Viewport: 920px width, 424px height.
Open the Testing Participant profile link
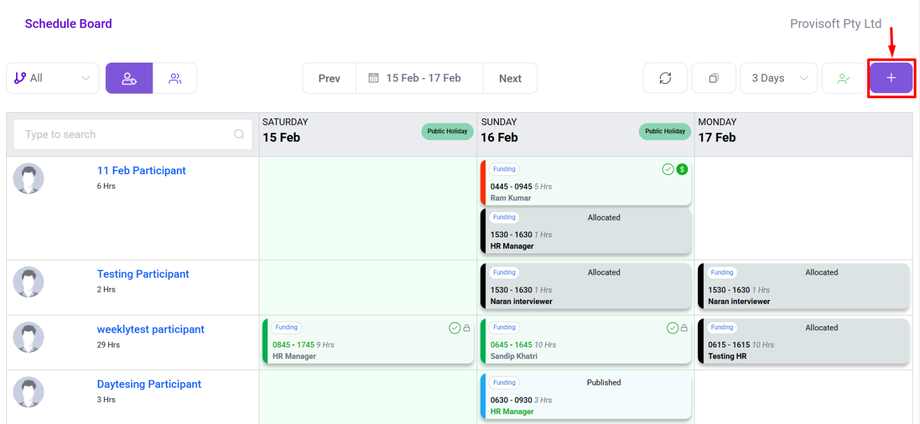(x=143, y=274)
